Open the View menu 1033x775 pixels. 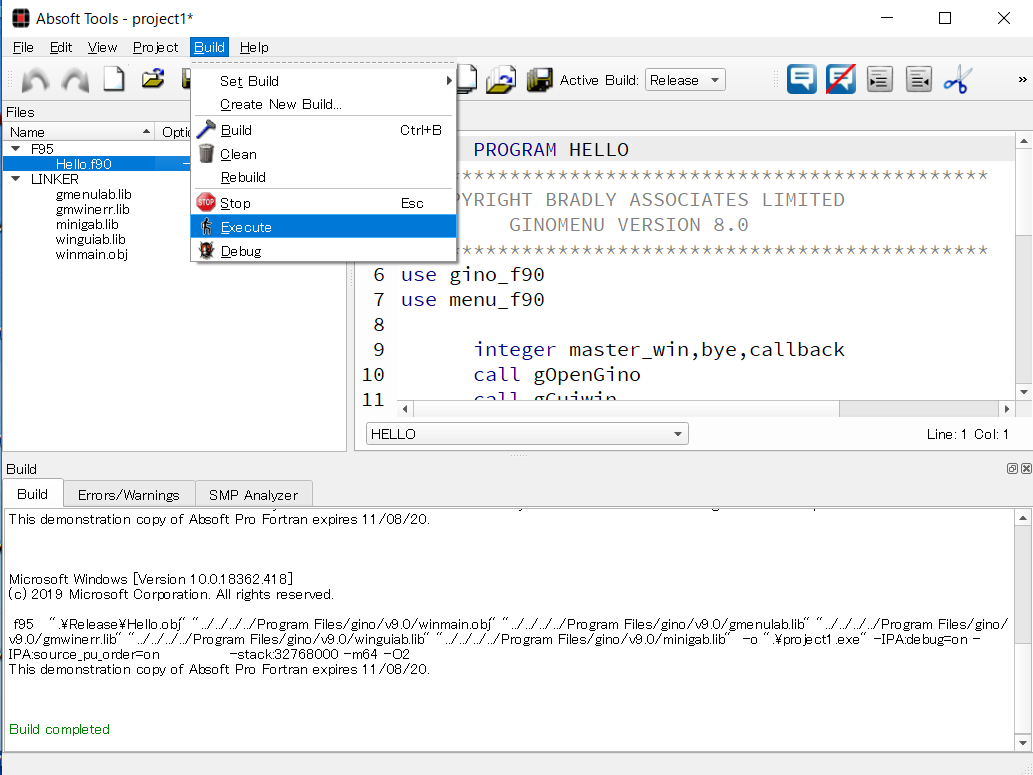102,47
